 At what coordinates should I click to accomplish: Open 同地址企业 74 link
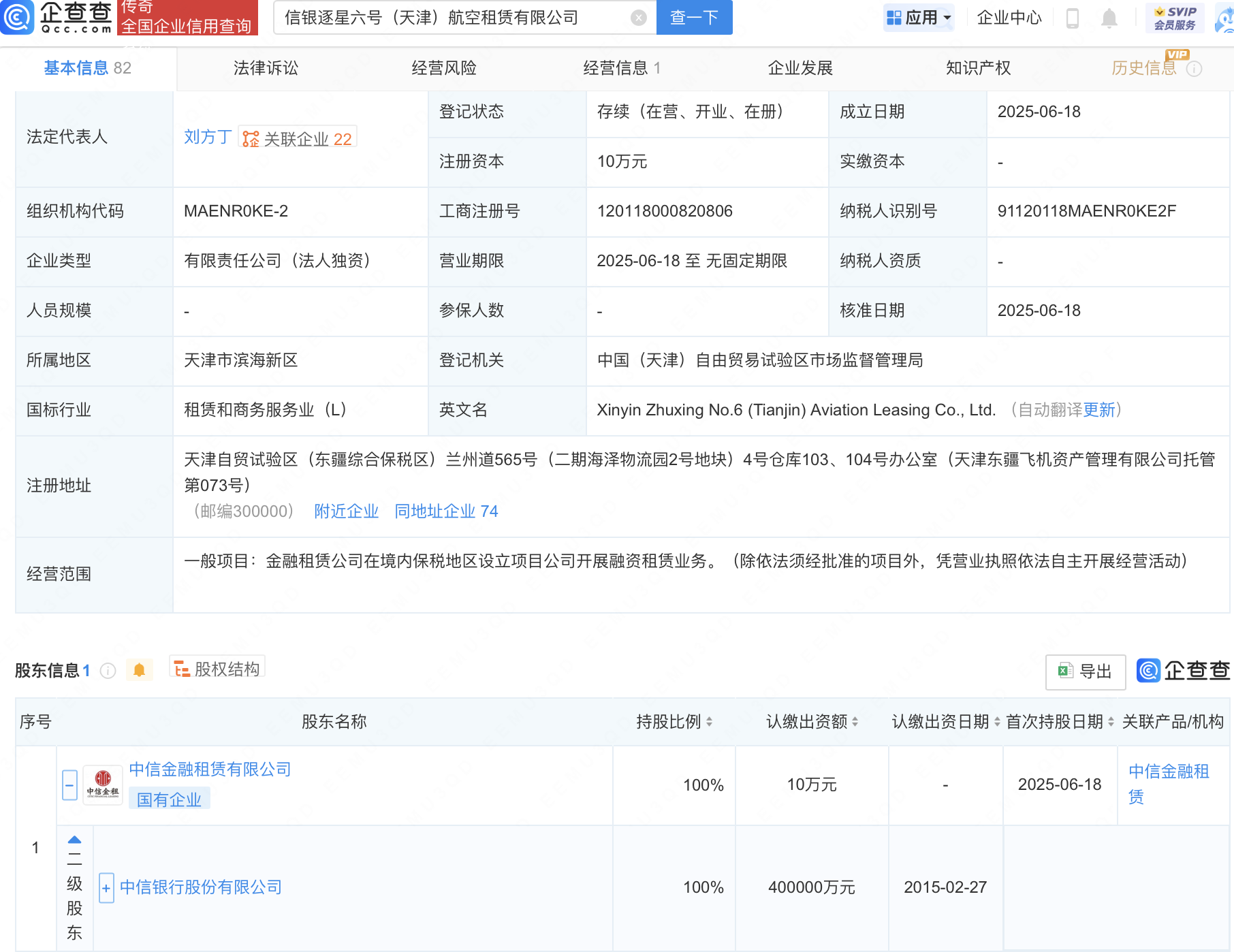[x=446, y=511]
